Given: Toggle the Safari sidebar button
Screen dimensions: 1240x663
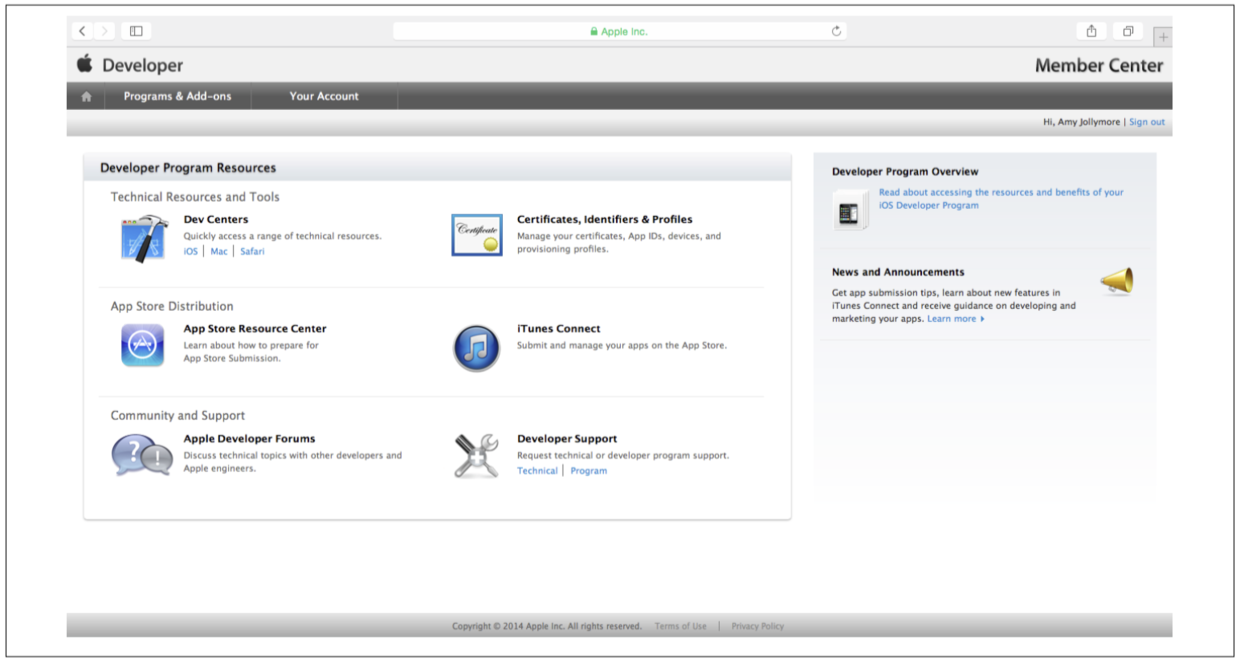Looking at the screenshot, I should 136,31.
